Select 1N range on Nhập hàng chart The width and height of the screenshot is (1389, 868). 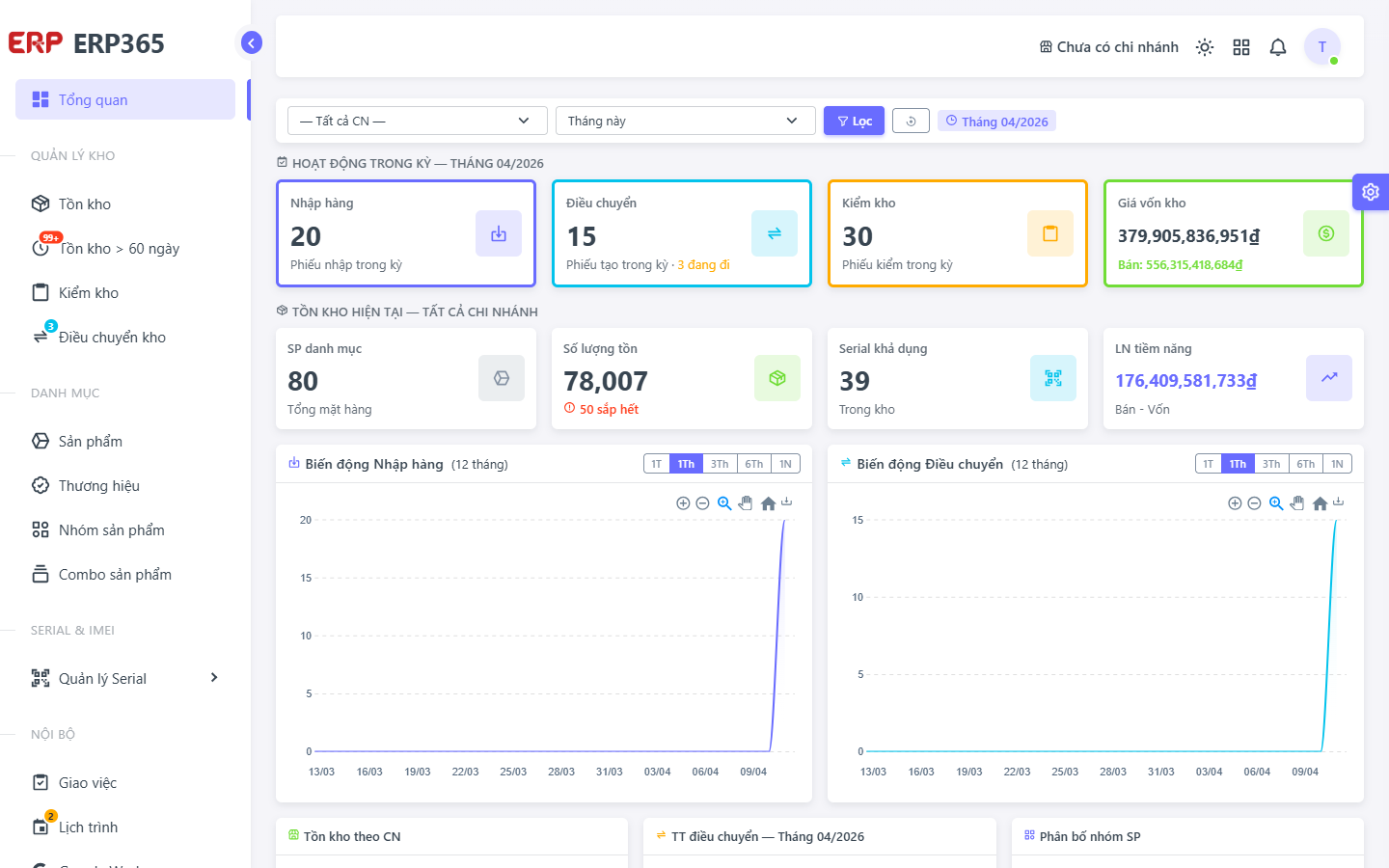785,464
